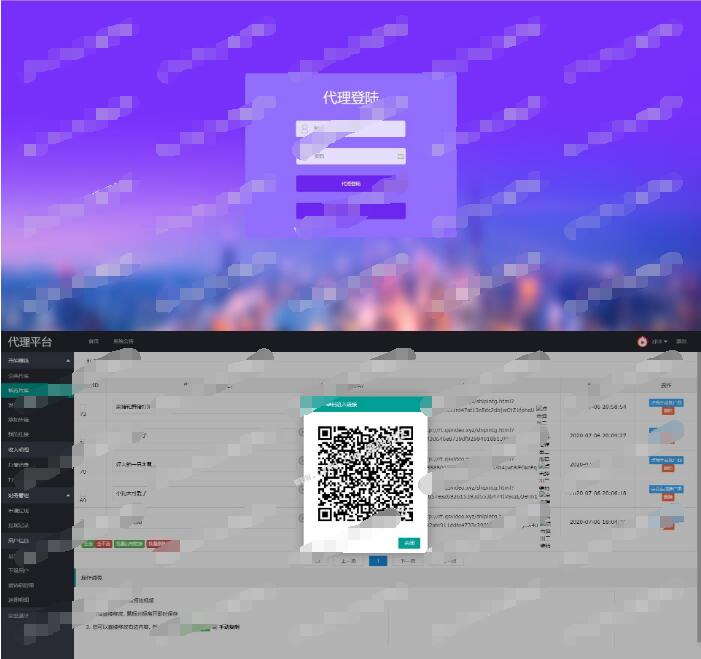Click the password field in 代理登陆 panel

coord(350,156)
